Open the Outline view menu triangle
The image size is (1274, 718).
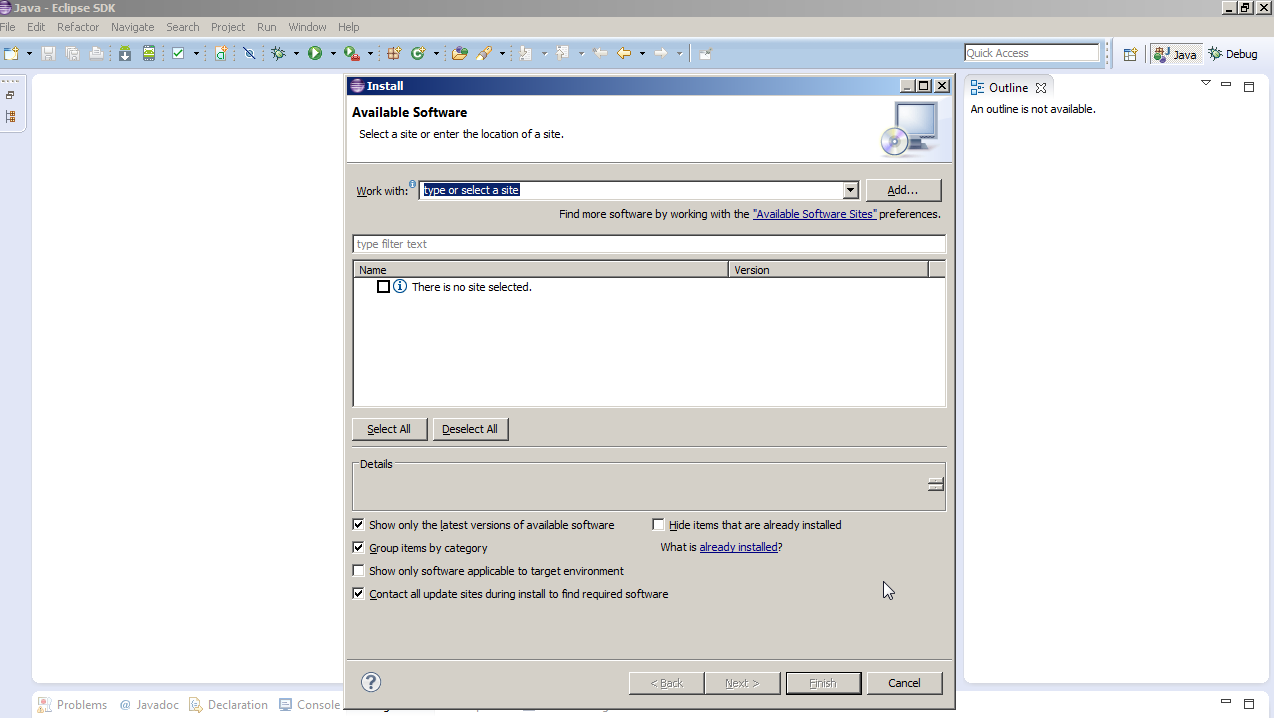pyautogui.click(x=1206, y=83)
